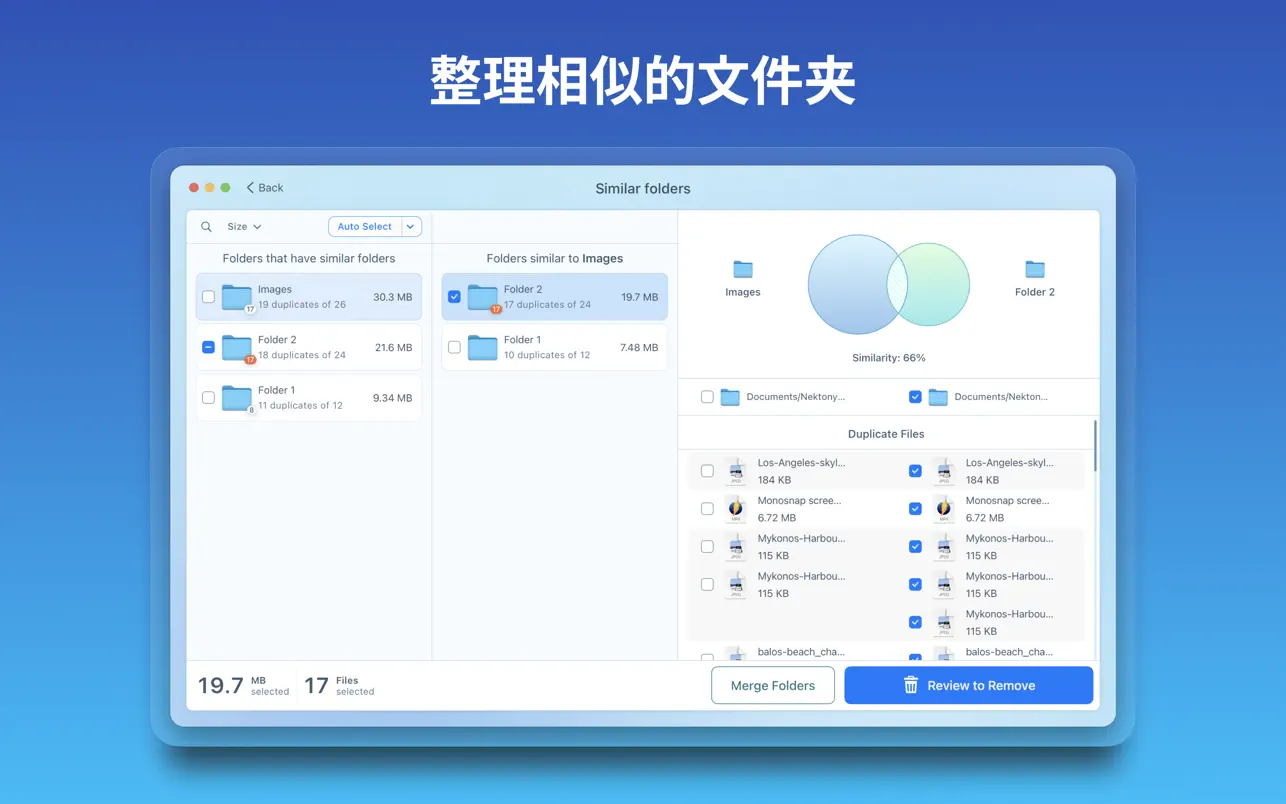1286x804 pixels.
Task: Click the trash icon on Review to Remove
Action: click(x=911, y=686)
